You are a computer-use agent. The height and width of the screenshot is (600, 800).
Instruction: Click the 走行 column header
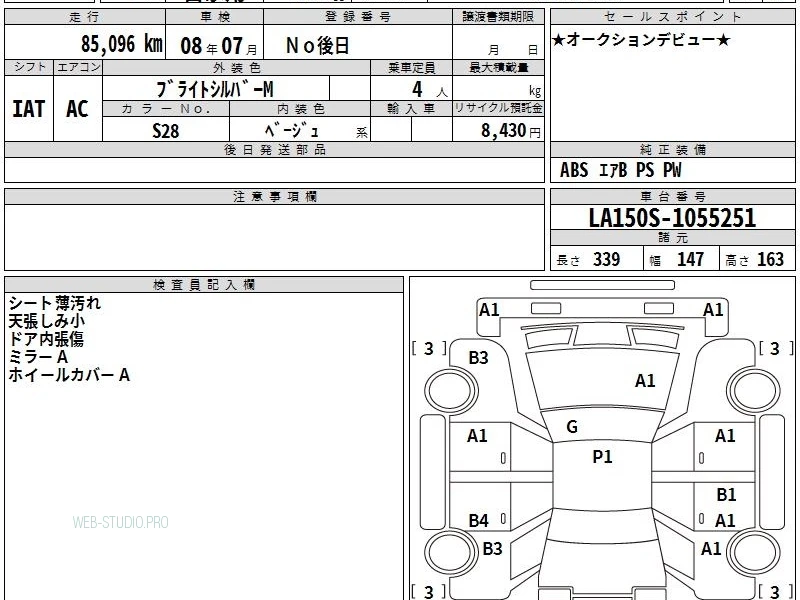click(85, 17)
